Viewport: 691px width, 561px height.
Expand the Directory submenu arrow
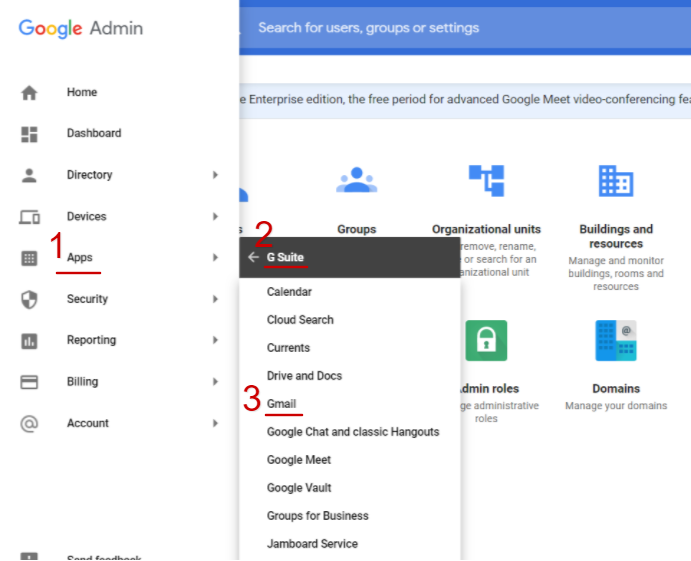pyautogui.click(x=215, y=175)
